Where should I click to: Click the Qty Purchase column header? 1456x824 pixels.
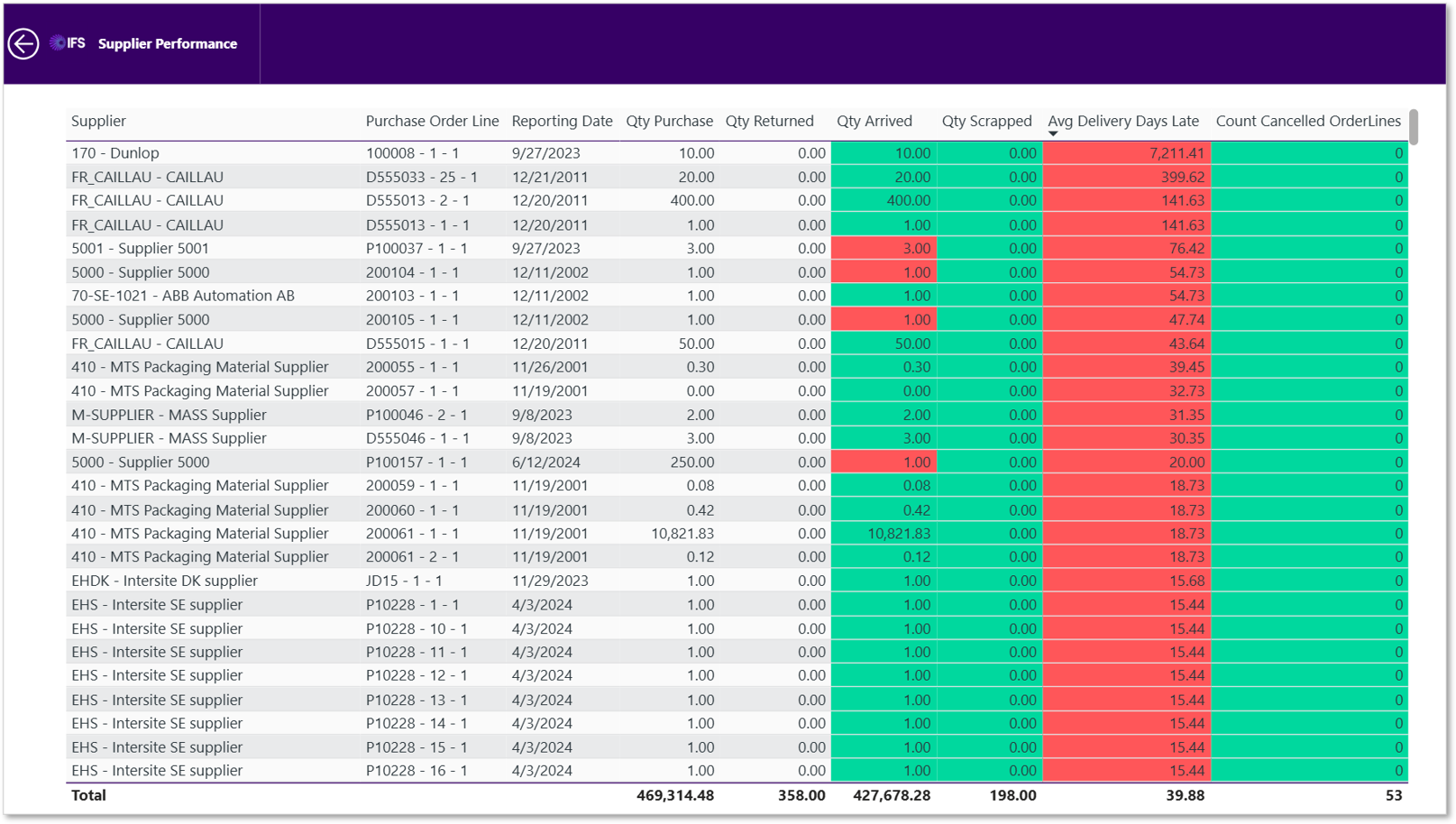(x=669, y=121)
